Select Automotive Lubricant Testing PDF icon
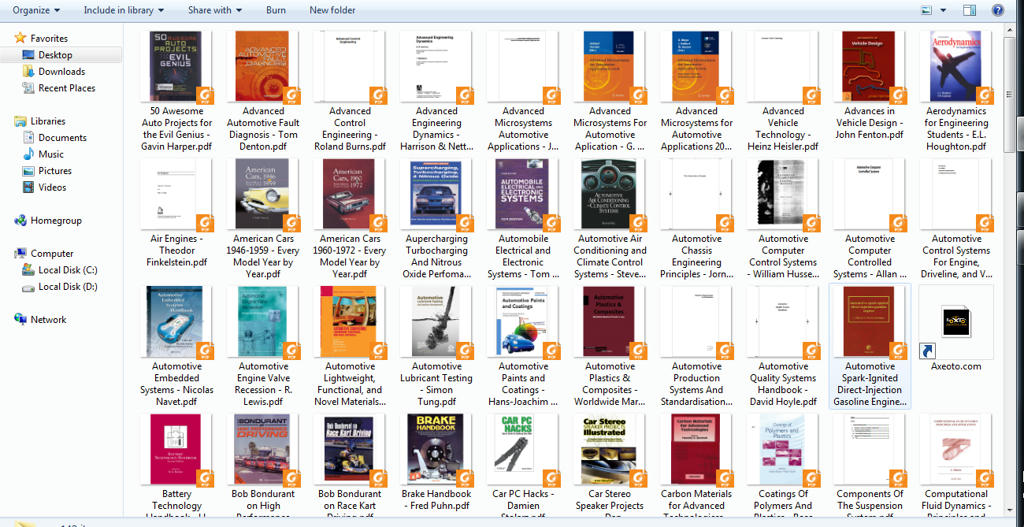The width and height of the screenshot is (1024, 527). click(437, 323)
